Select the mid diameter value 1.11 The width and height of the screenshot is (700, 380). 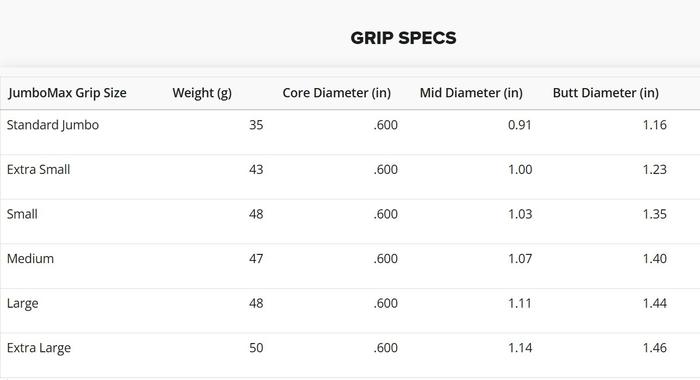click(520, 304)
